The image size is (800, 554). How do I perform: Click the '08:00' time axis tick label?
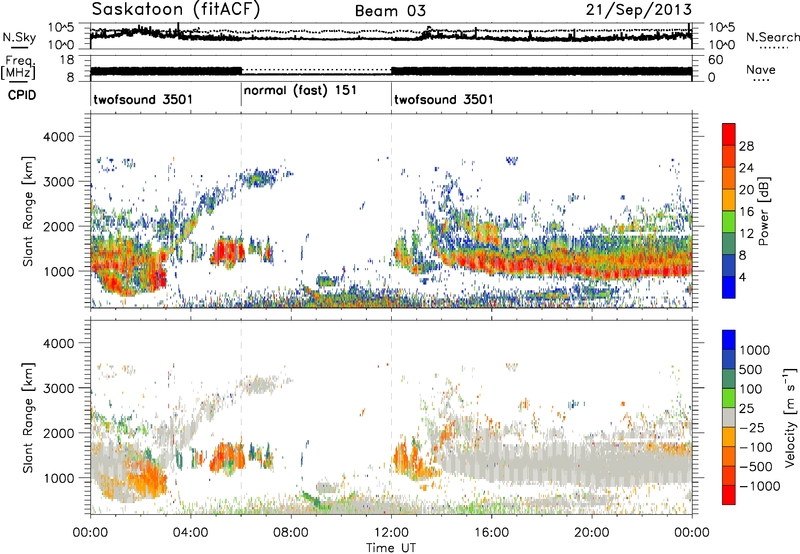click(x=291, y=533)
